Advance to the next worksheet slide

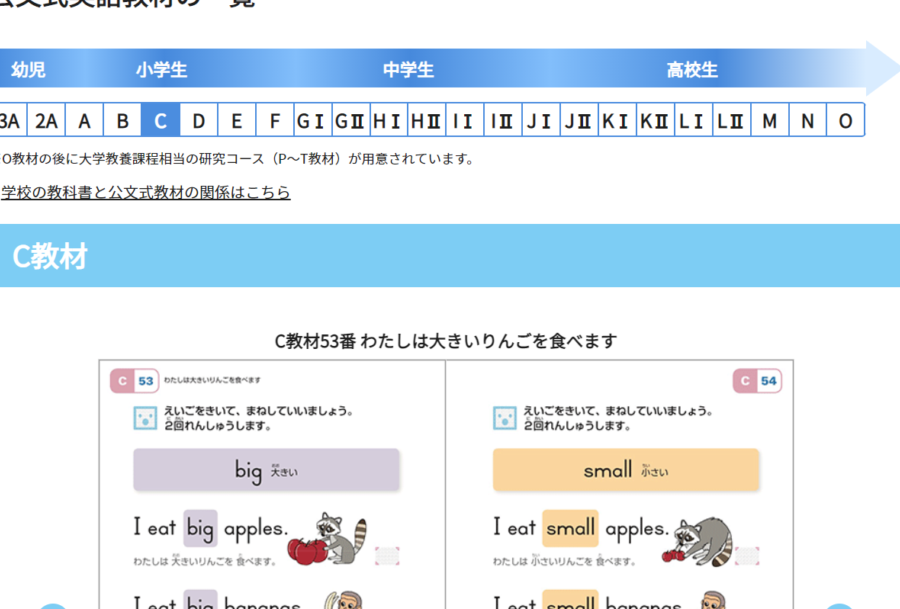coord(840,605)
